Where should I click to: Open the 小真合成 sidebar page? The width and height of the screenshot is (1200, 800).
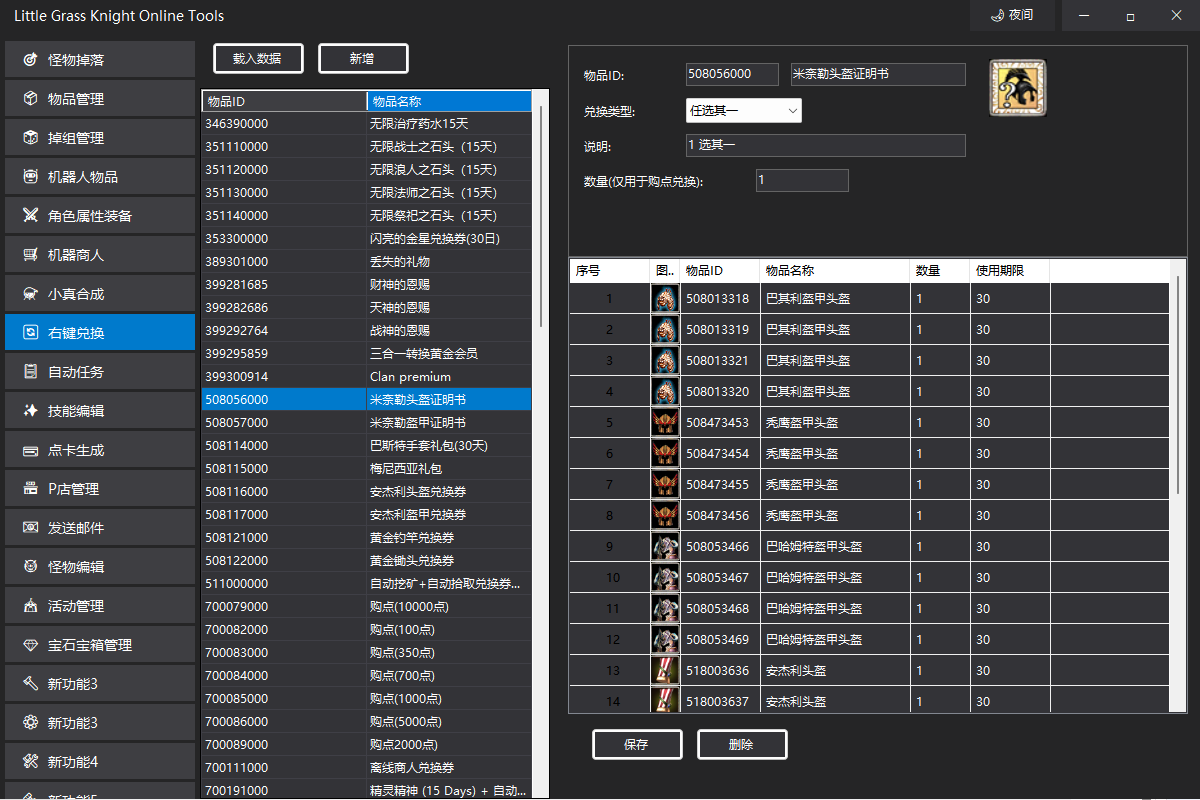[99, 294]
